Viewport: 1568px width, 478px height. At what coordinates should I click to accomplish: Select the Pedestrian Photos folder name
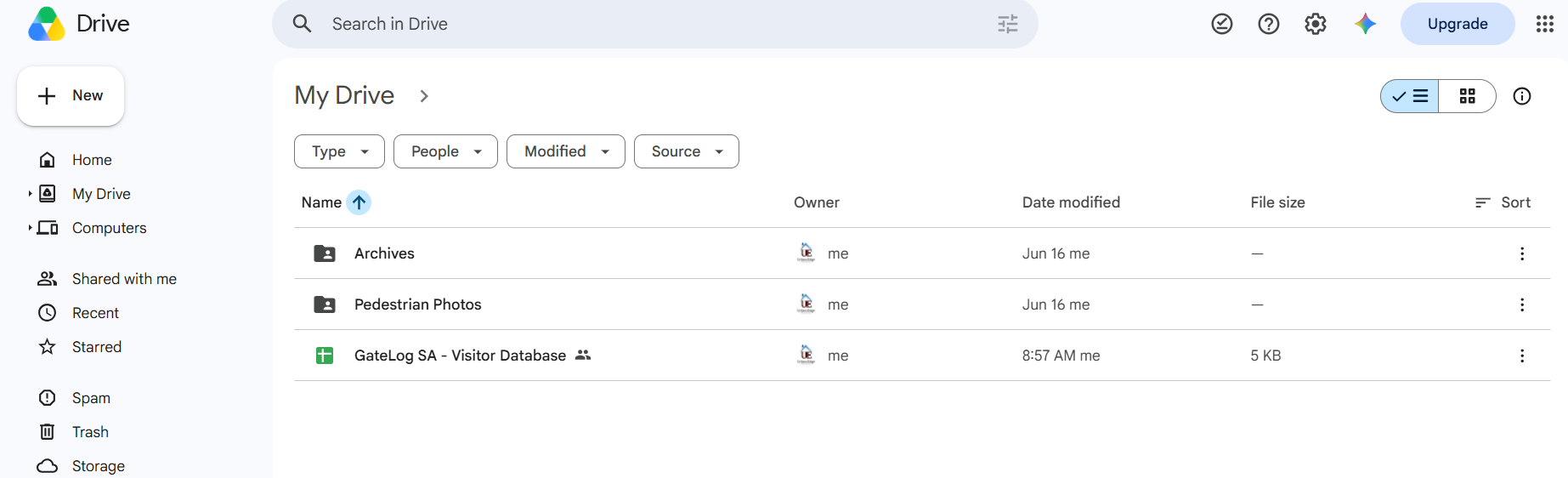coord(417,304)
